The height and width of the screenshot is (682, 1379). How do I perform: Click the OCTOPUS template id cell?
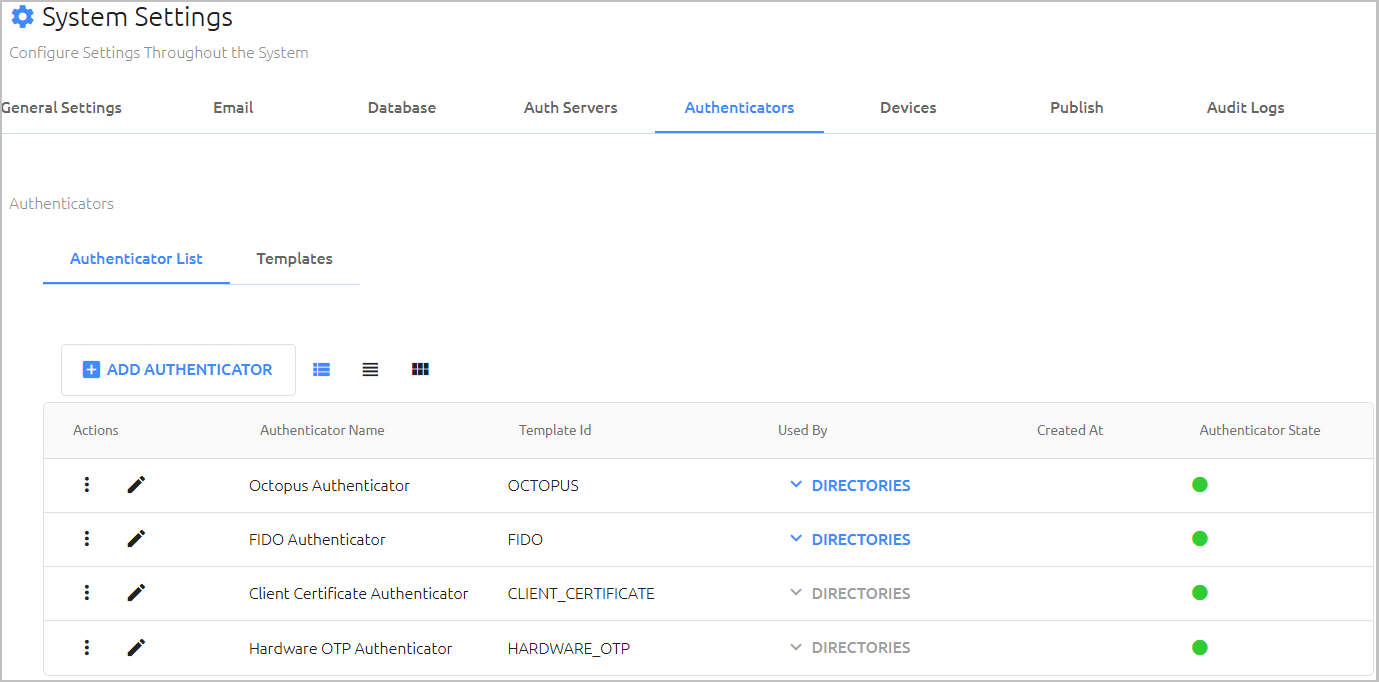543,485
